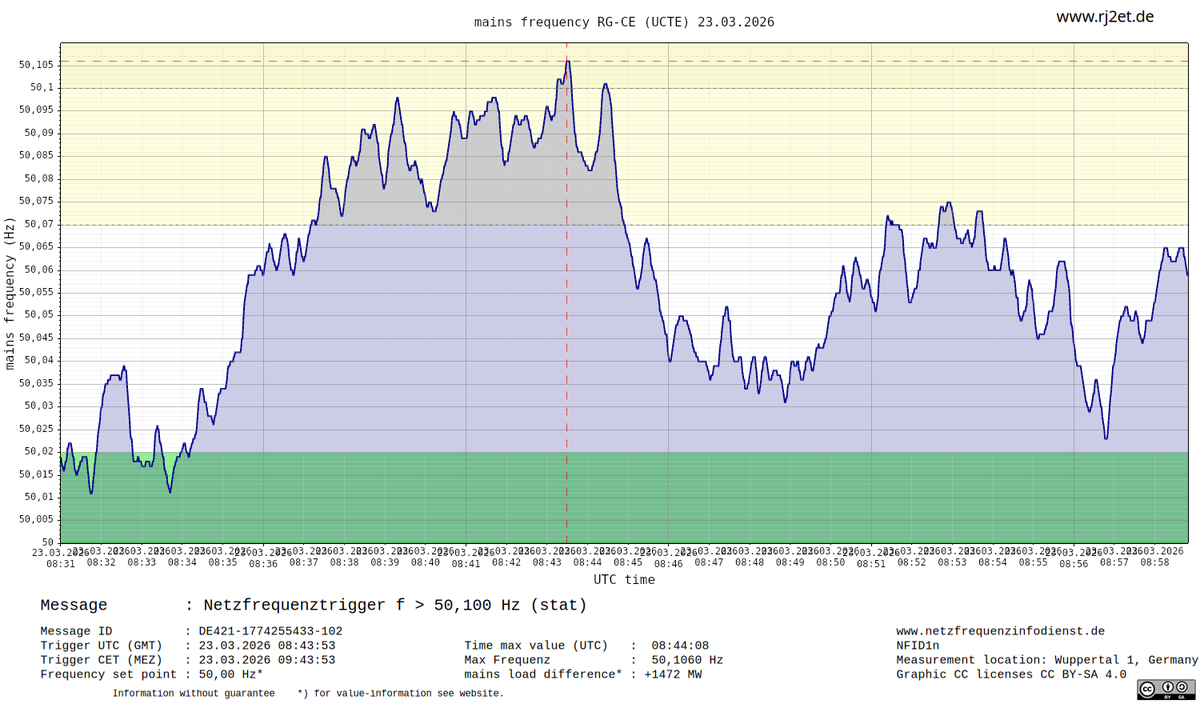Viewport: 1200px width, 704px height.
Task: Click the UTC time axis label
Action: coord(625,579)
